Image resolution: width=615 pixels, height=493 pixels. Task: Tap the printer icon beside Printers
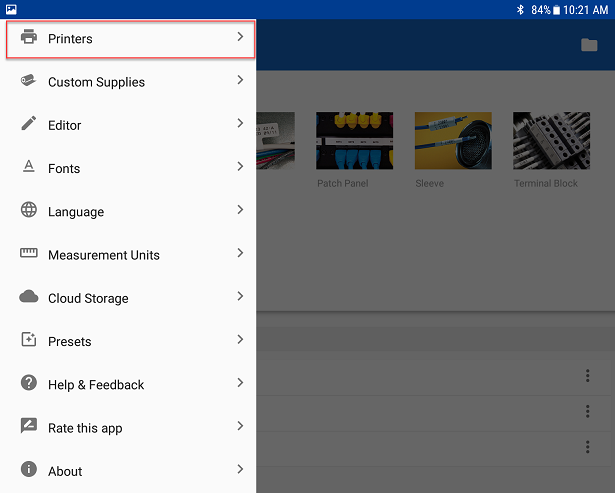[x=28, y=39]
